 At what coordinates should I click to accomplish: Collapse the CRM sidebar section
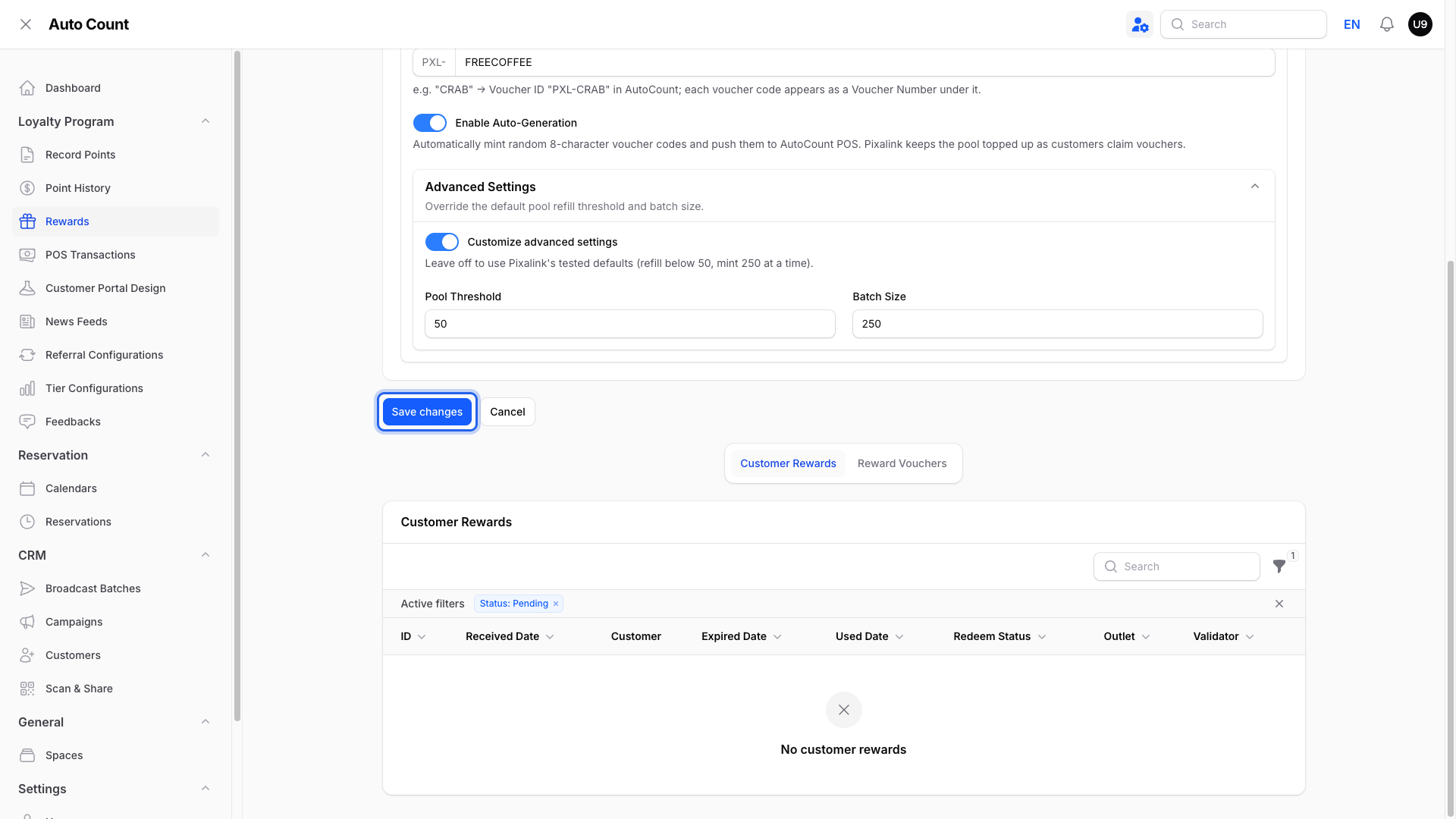click(x=206, y=555)
